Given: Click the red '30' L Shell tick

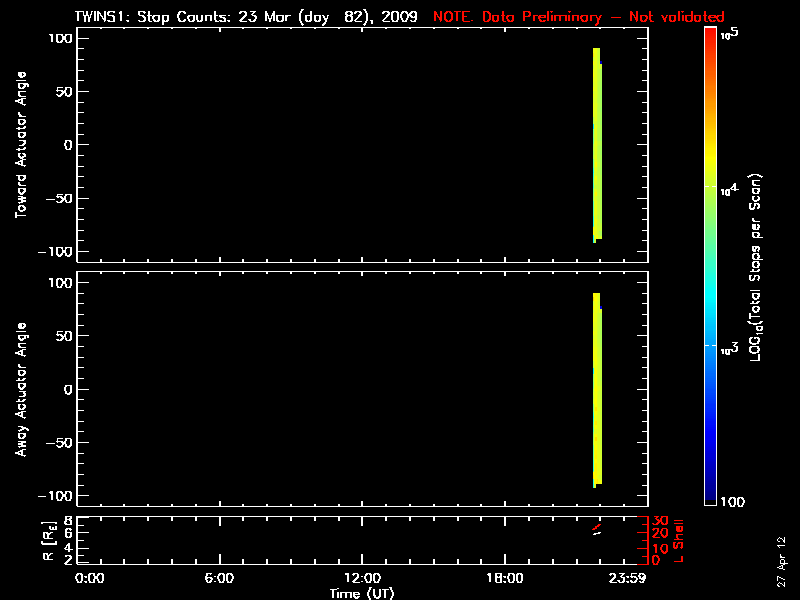Looking at the screenshot, I should (x=660, y=521).
